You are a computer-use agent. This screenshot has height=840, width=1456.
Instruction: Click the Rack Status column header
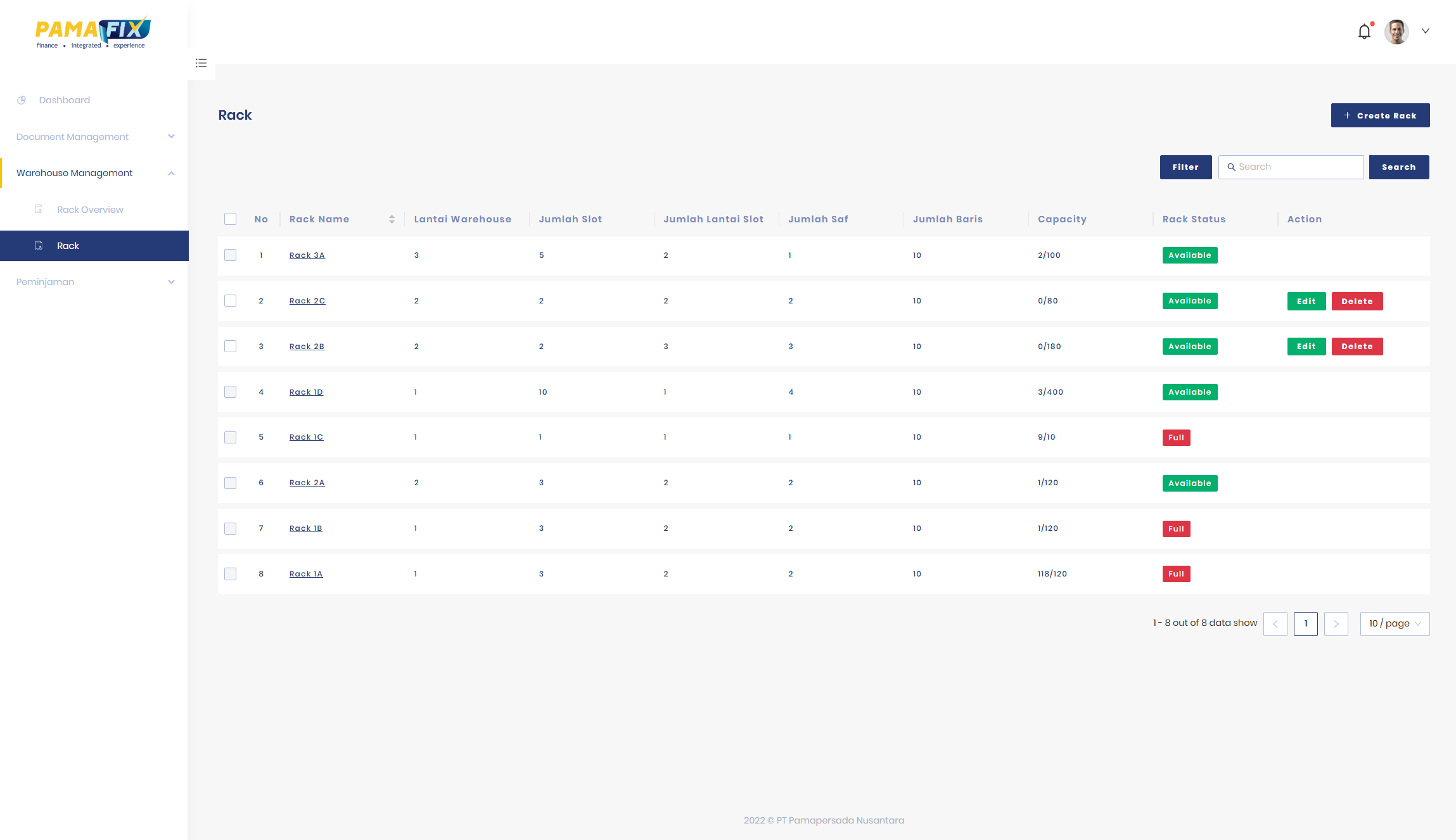tap(1194, 219)
